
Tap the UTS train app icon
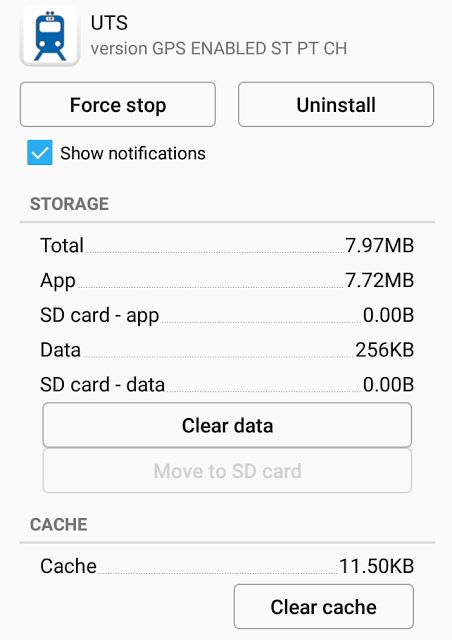(50, 36)
